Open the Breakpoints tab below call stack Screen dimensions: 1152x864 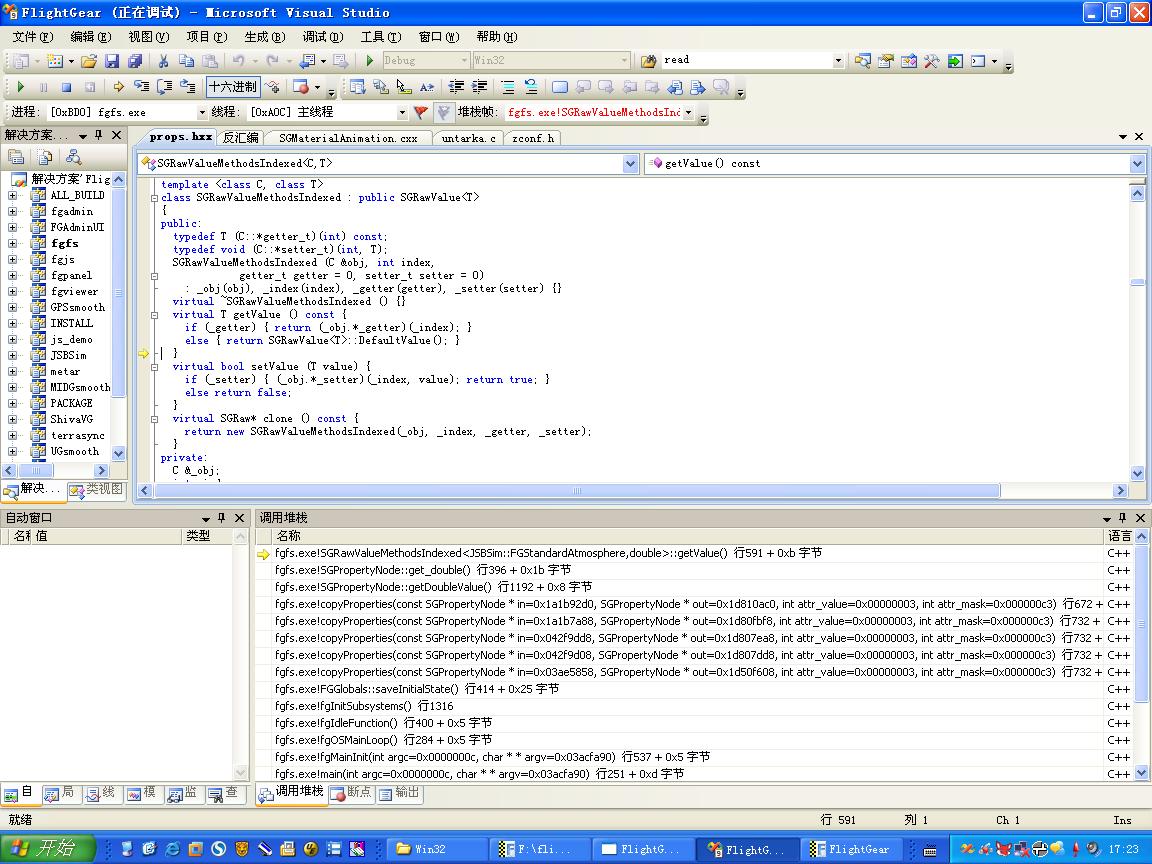[x=352, y=793]
